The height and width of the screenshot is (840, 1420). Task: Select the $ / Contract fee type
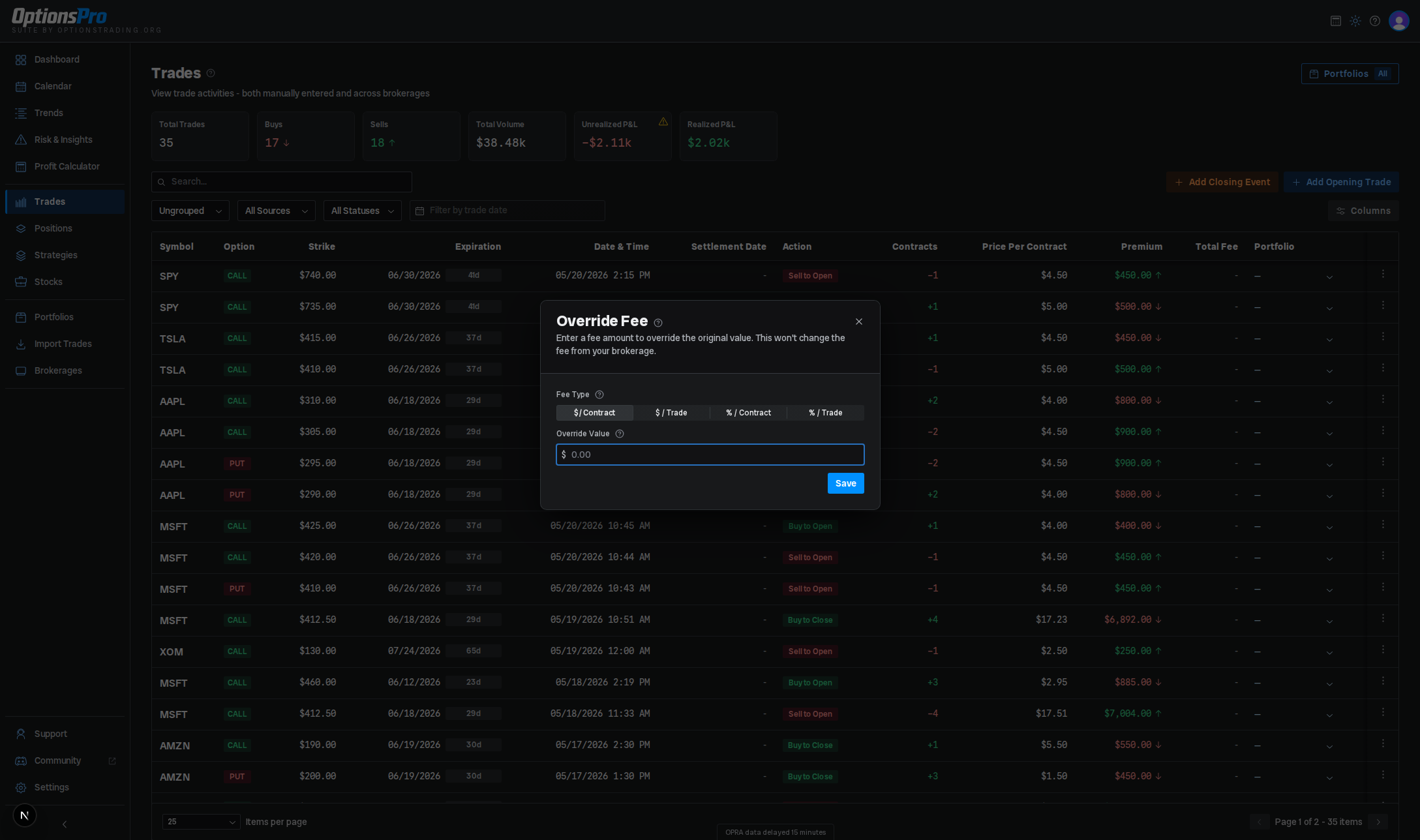594,413
